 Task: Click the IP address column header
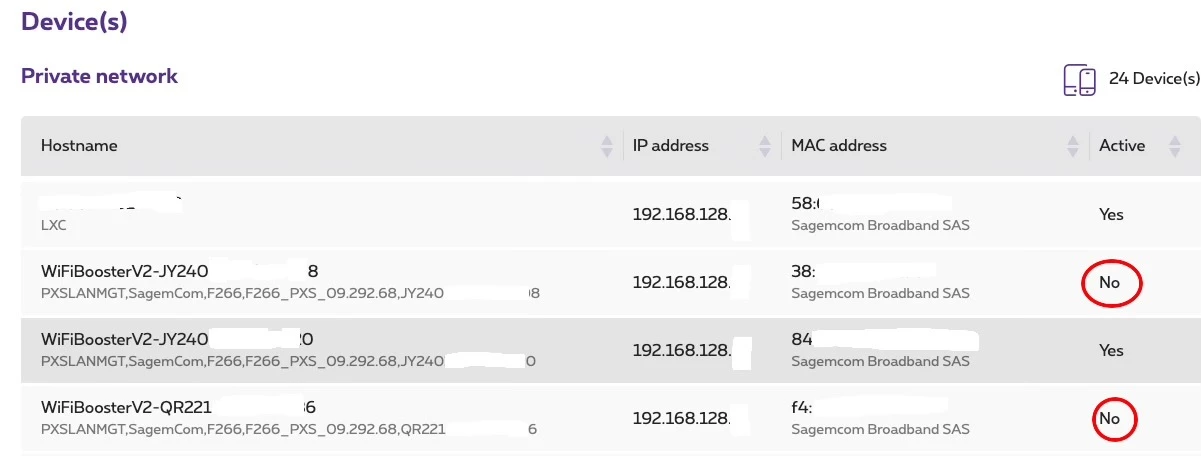tap(671, 146)
